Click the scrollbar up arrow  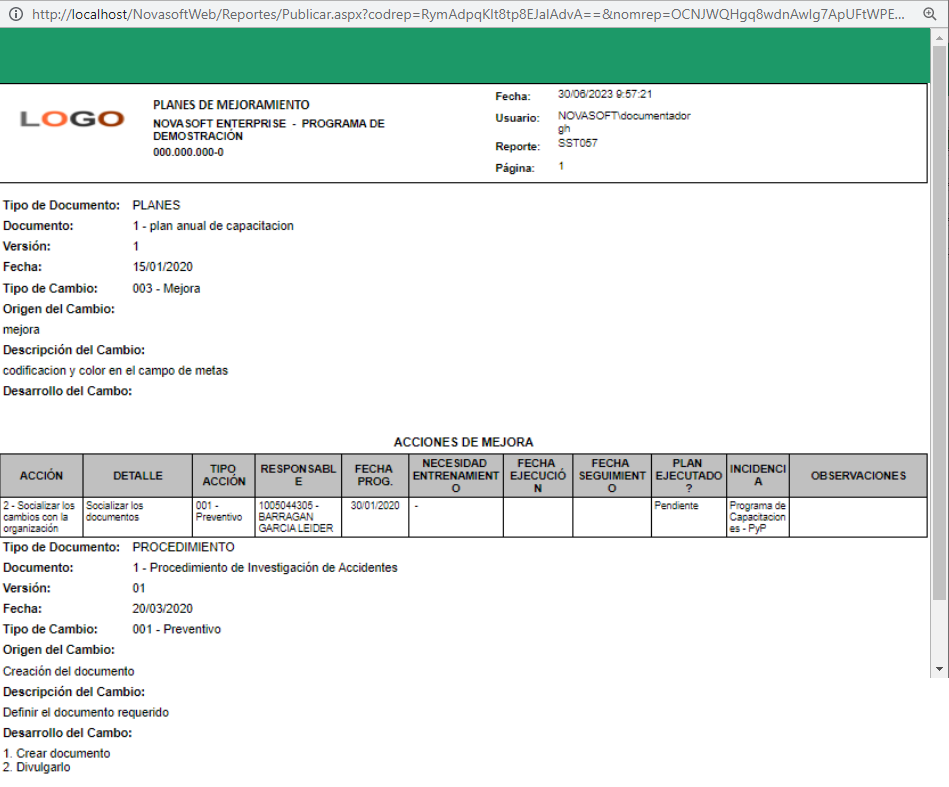point(939,38)
